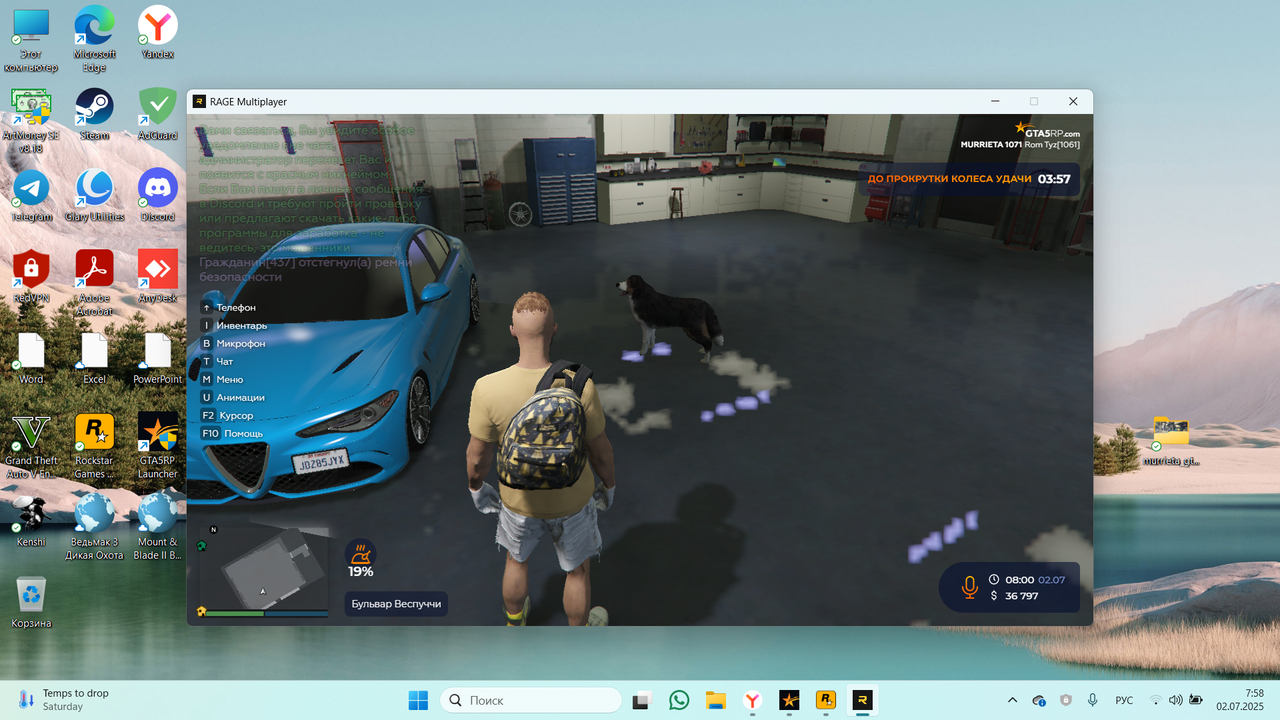Open Mount & Blade II shortcut
Viewport: 1280px width, 720px height.
(x=157, y=526)
